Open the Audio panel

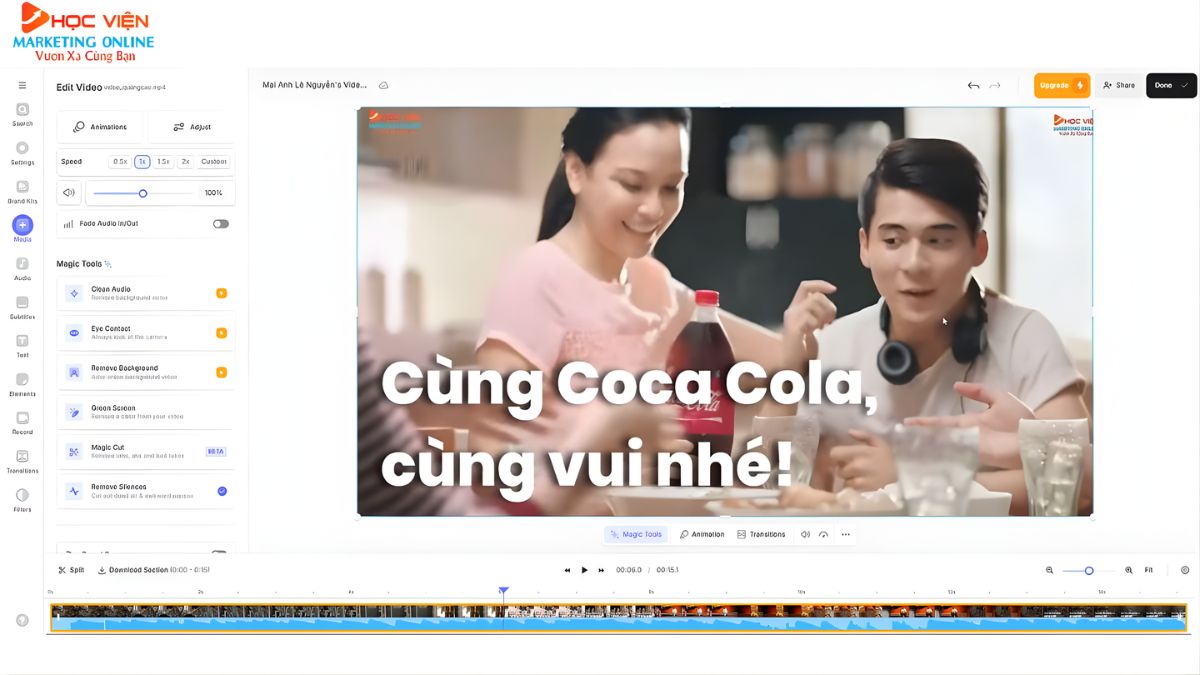[22, 268]
